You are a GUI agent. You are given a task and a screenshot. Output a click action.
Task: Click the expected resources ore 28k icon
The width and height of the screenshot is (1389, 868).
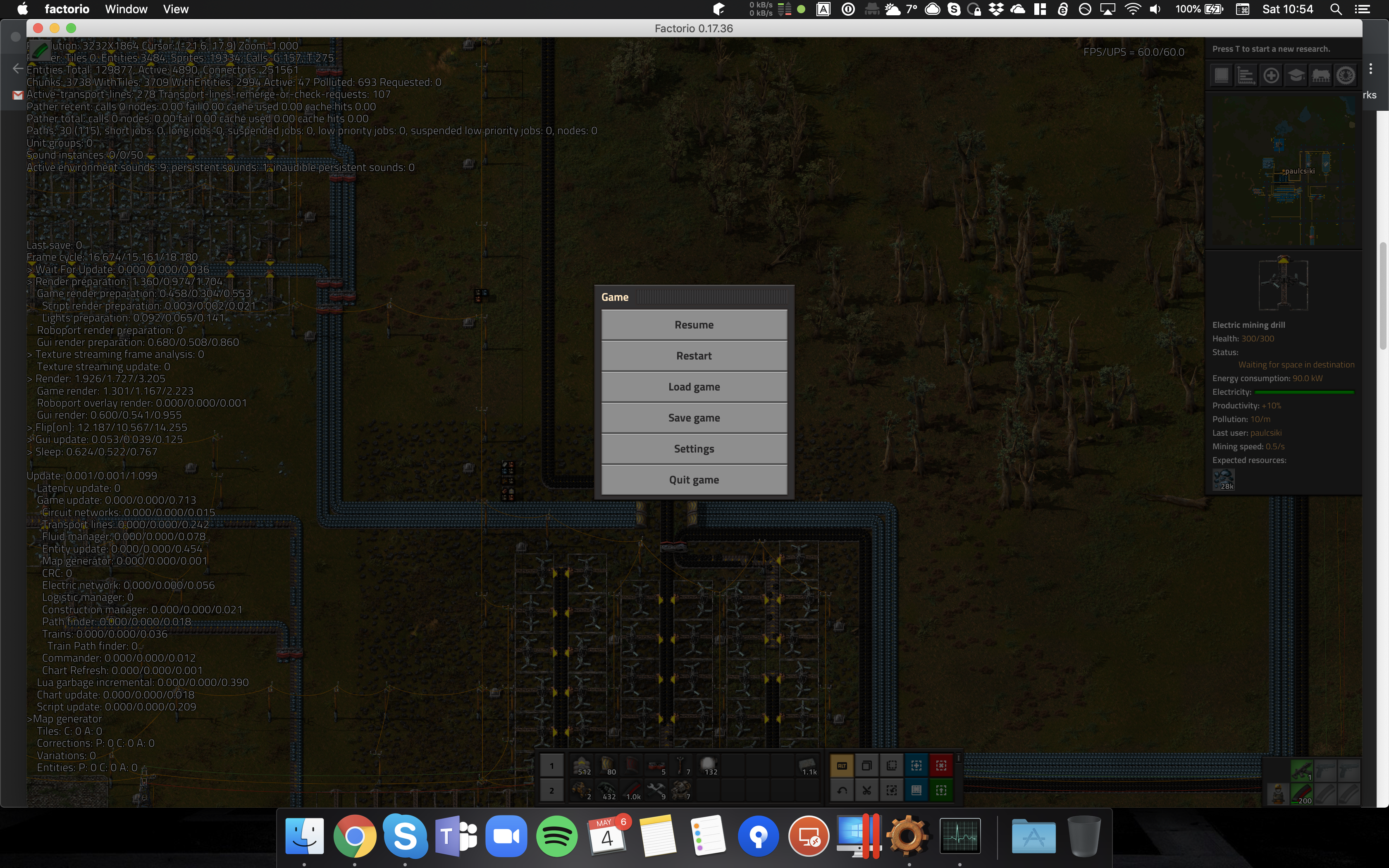[1223, 479]
